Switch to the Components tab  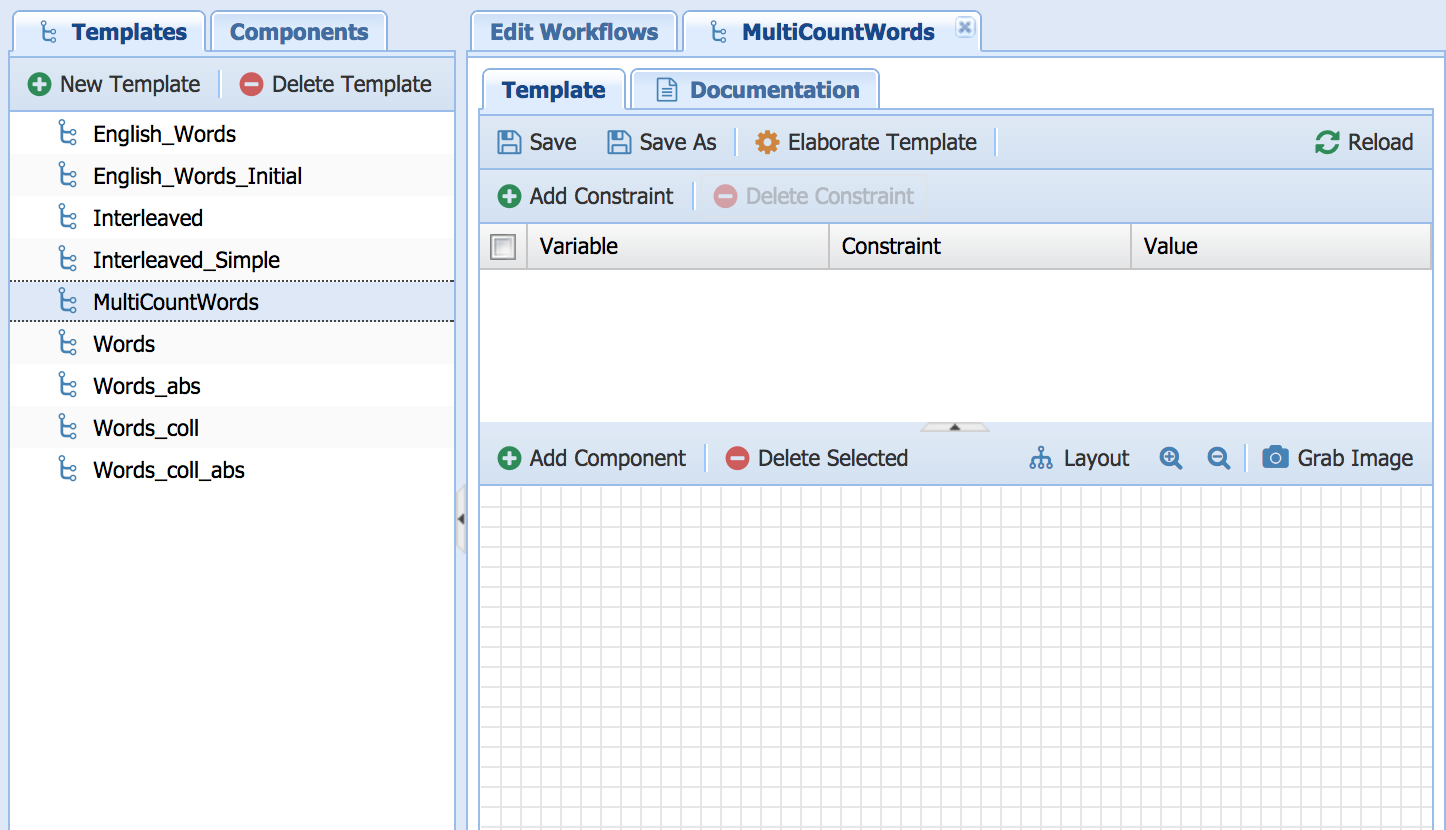(299, 32)
